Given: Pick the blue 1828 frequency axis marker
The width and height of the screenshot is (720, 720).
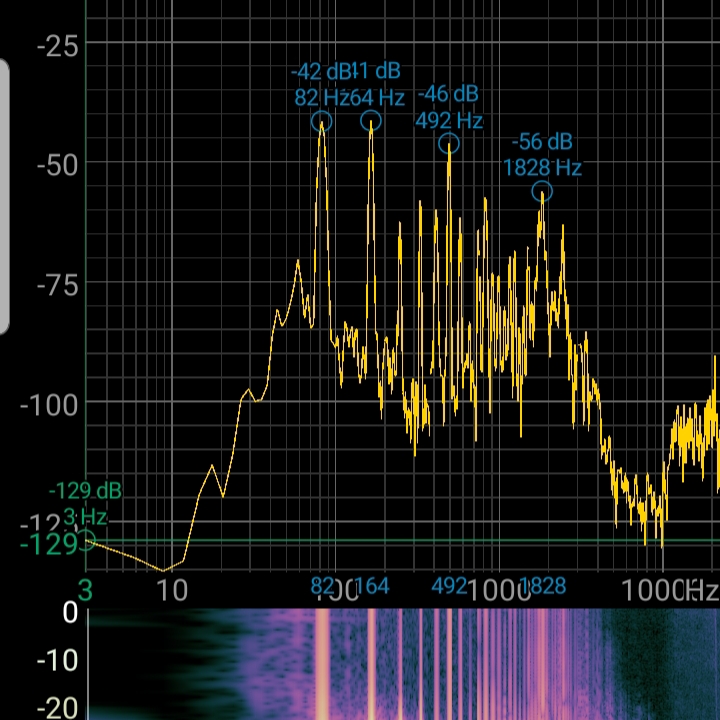Looking at the screenshot, I should coord(544,586).
